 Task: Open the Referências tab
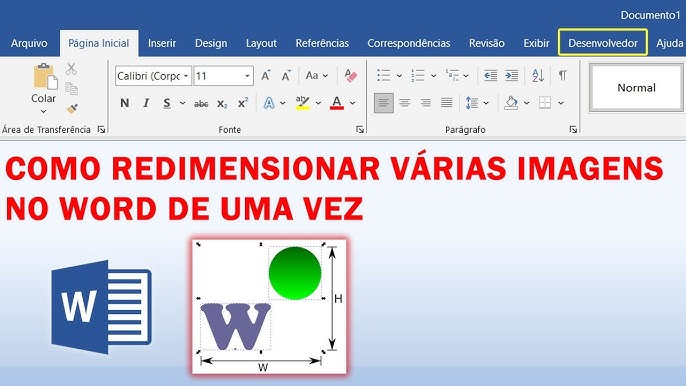pyautogui.click(x=322, y=43)
